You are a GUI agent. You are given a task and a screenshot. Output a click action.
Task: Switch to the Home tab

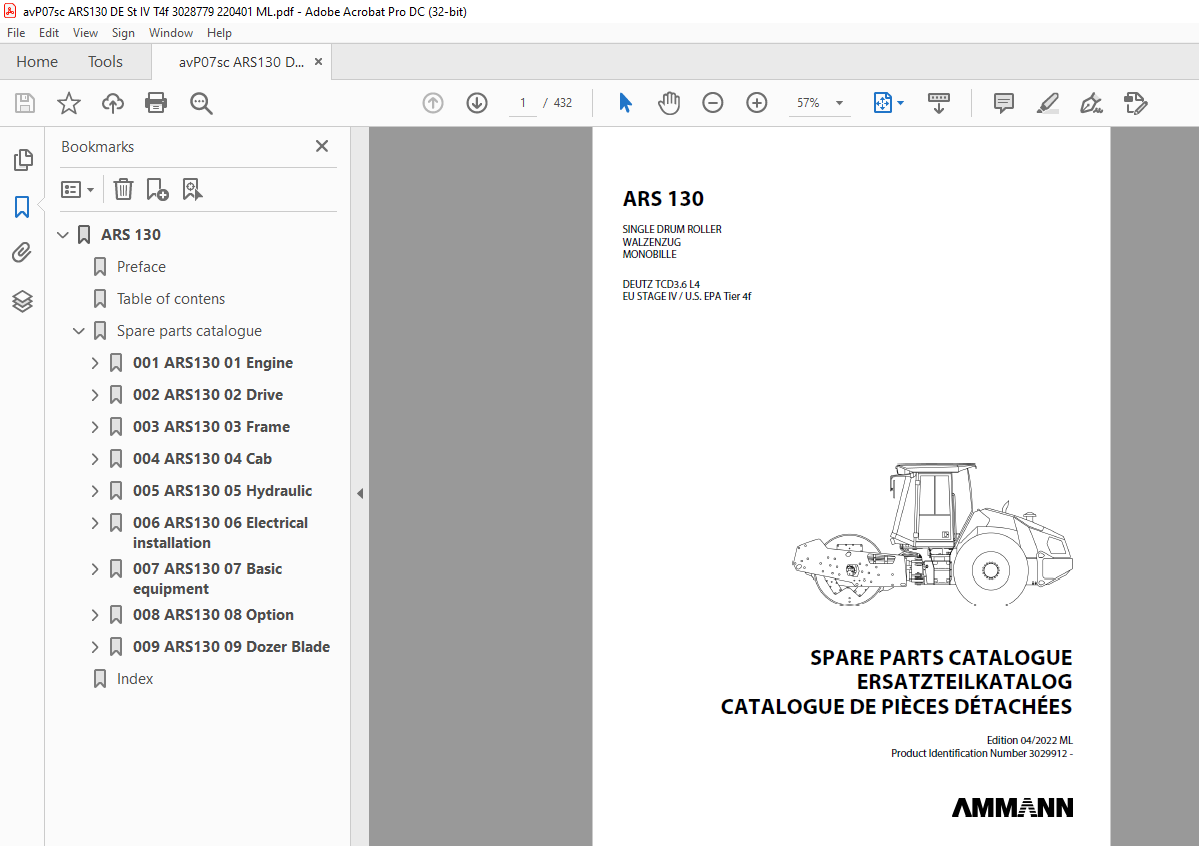pos(37,62)
